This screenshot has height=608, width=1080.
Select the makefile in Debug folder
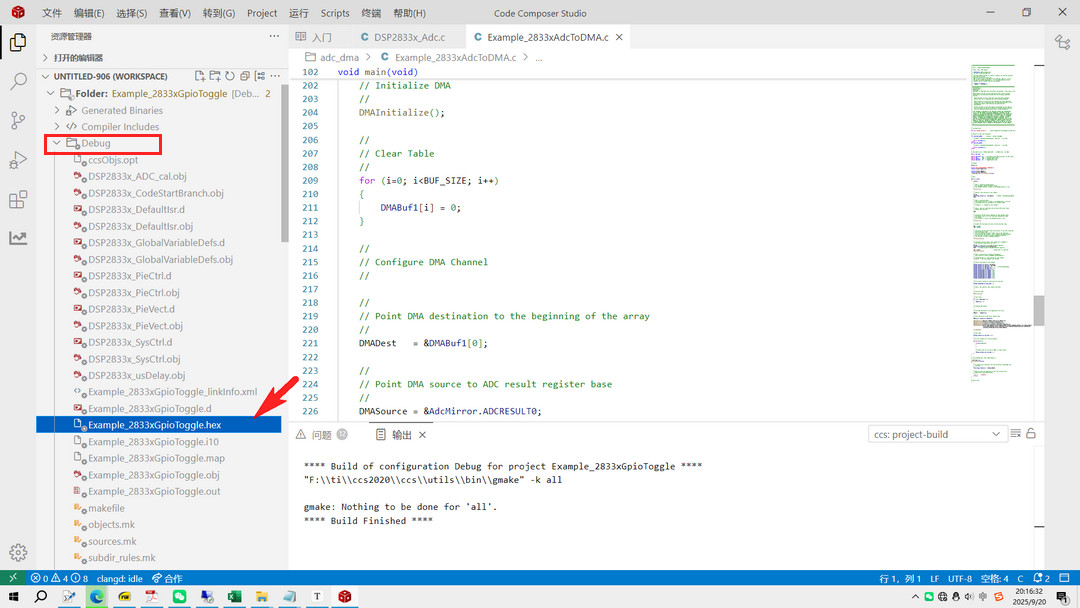[x=158, y=508]
